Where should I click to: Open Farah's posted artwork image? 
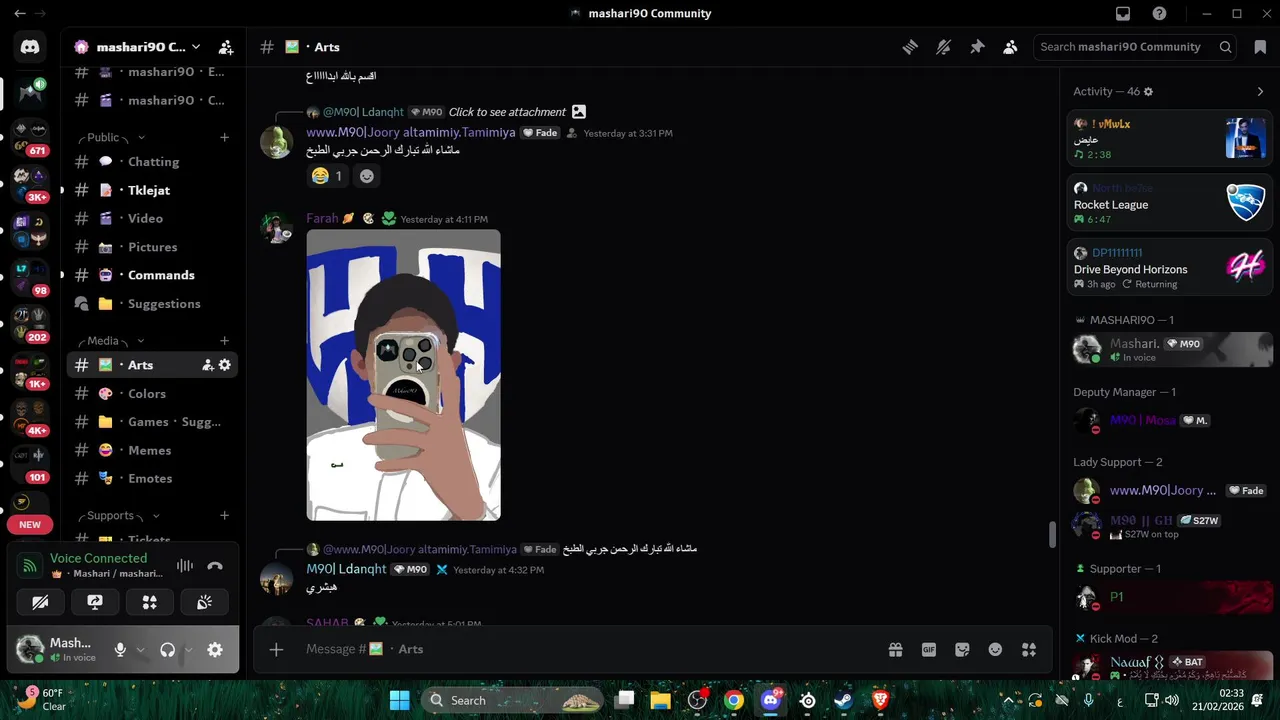(403, 375)
